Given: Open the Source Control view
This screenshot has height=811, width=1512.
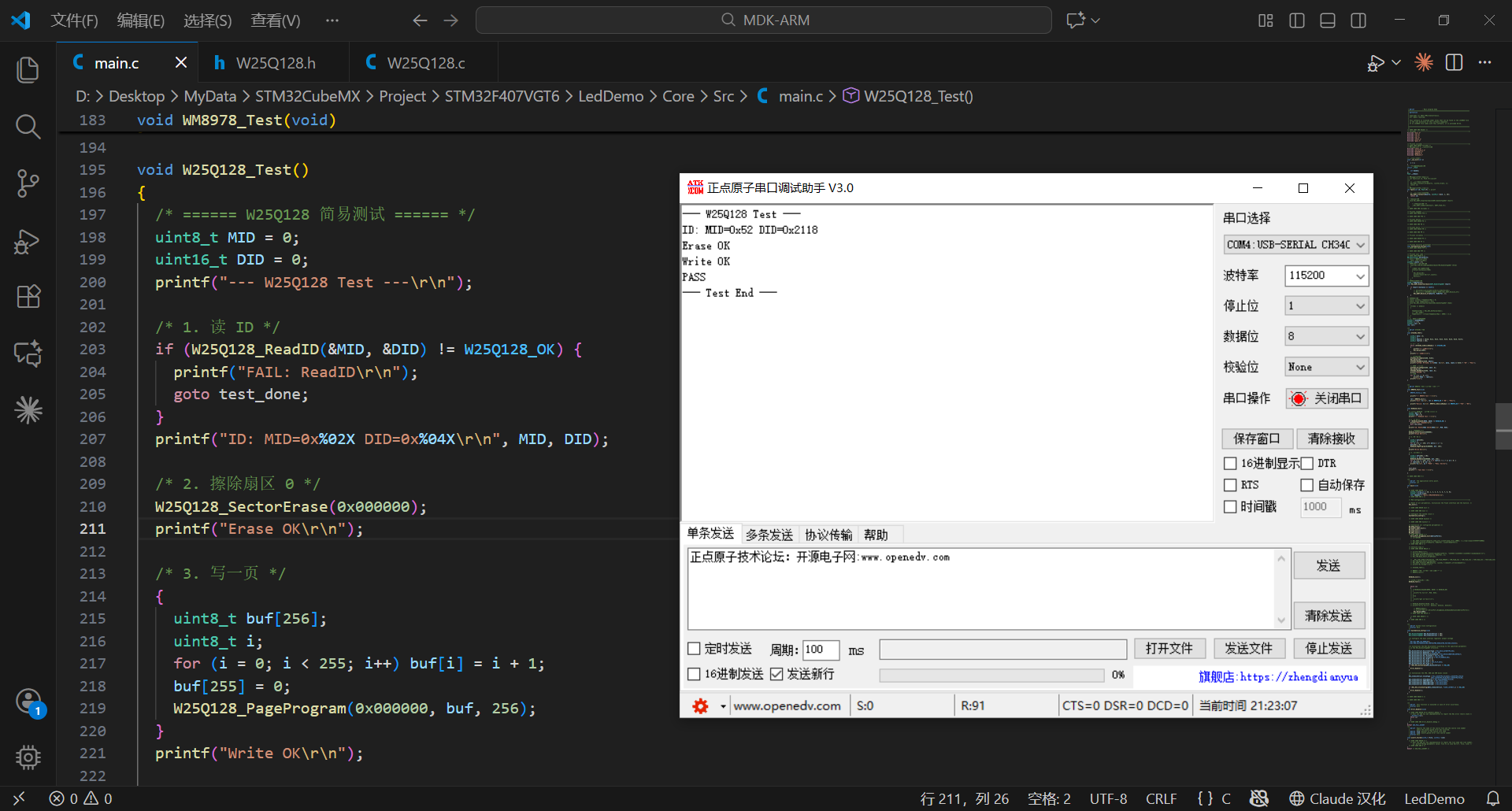Looking at the screenshot, I should click(28, 183).
